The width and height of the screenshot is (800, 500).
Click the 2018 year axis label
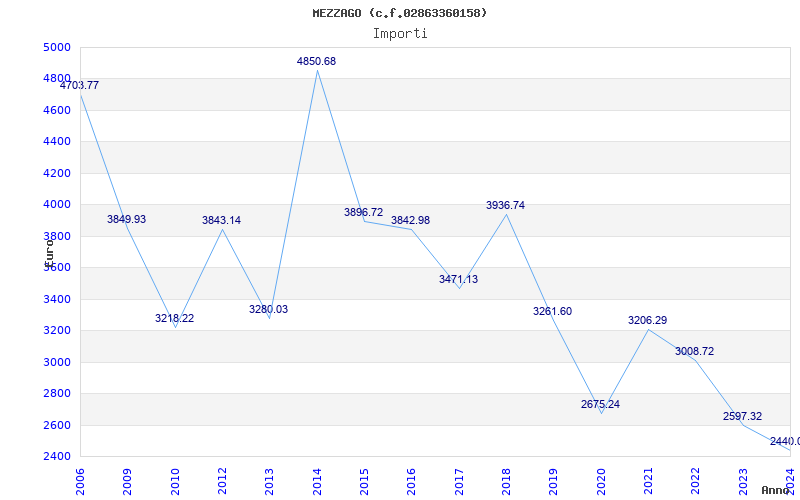(506, 482)
